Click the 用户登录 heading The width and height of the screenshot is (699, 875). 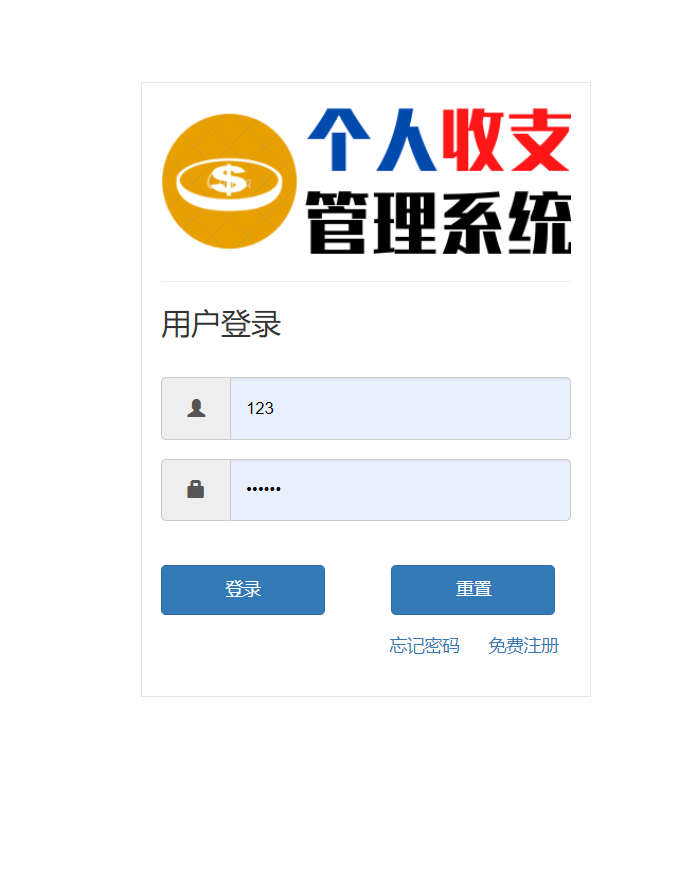click(x=221, y=324)
